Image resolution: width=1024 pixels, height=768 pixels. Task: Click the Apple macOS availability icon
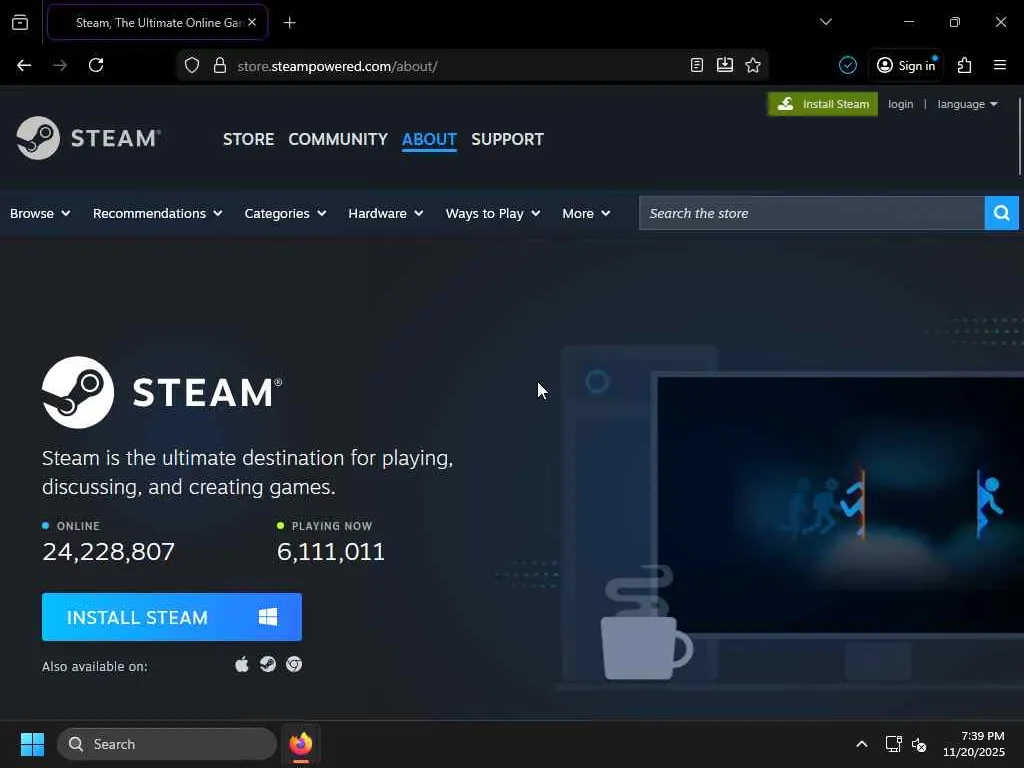click(x=242, y=665)
